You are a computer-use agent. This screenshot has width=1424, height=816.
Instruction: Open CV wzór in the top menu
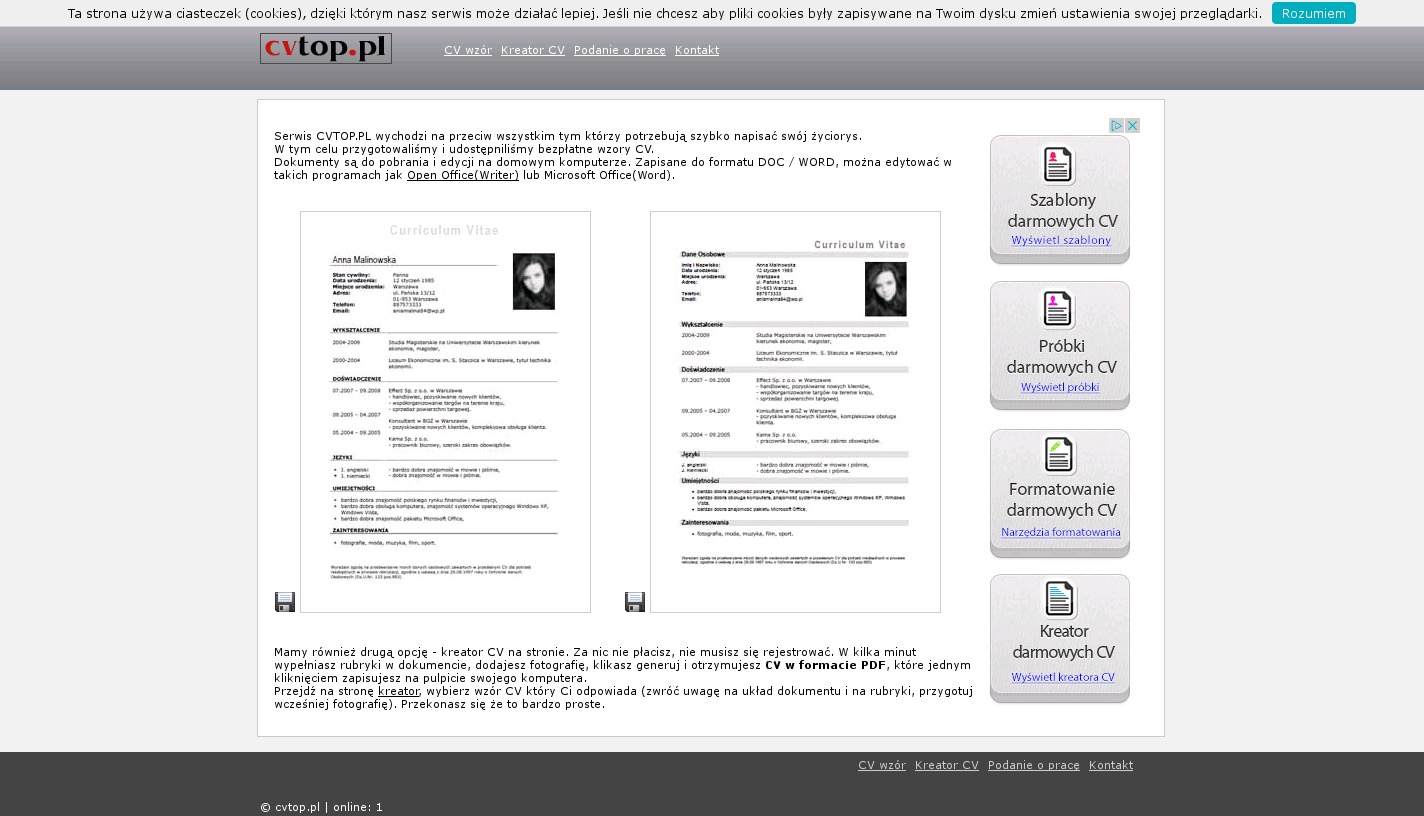tap(468, 51)
